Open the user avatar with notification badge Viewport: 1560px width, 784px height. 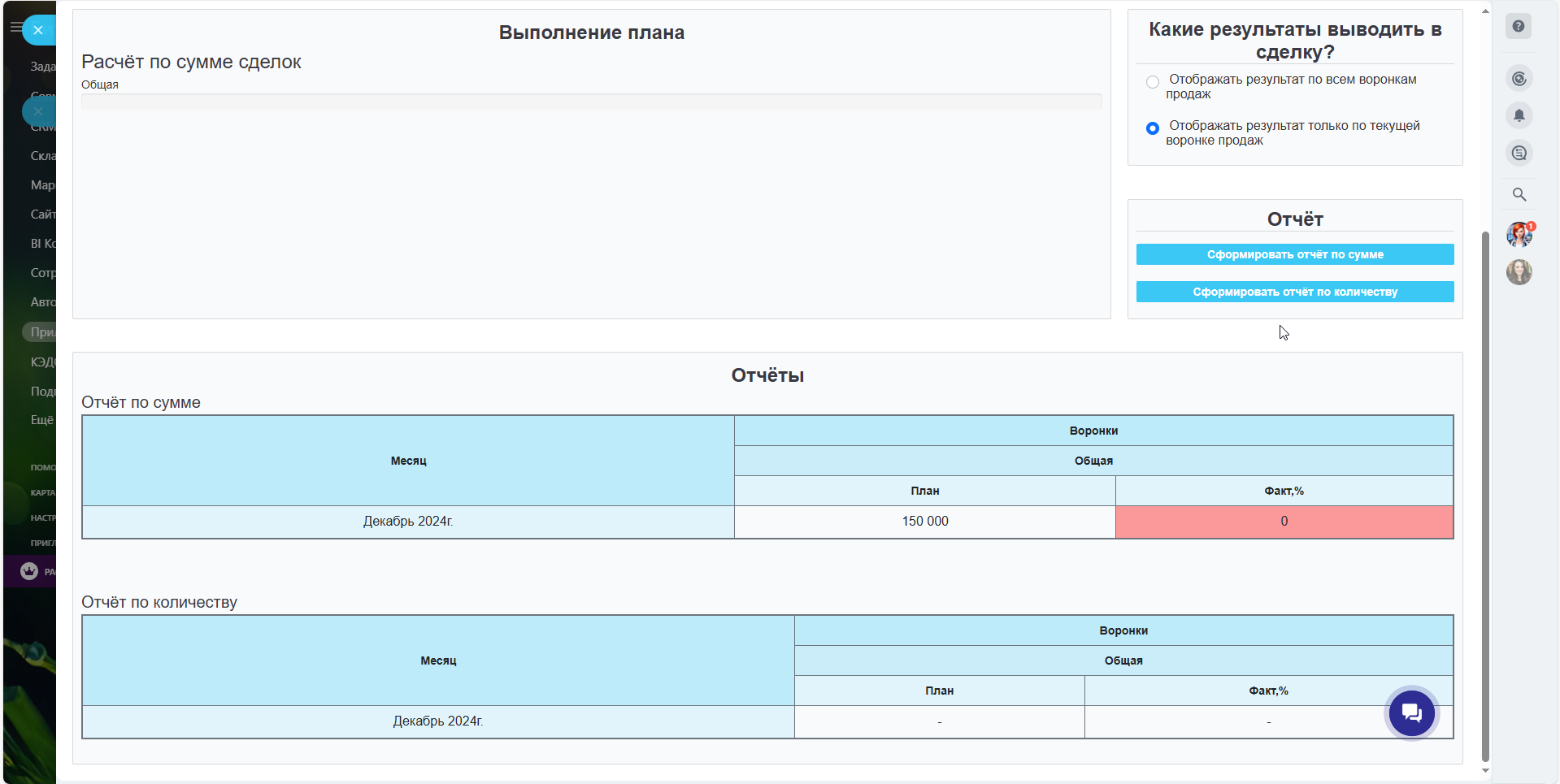[x=1519, y=235]
